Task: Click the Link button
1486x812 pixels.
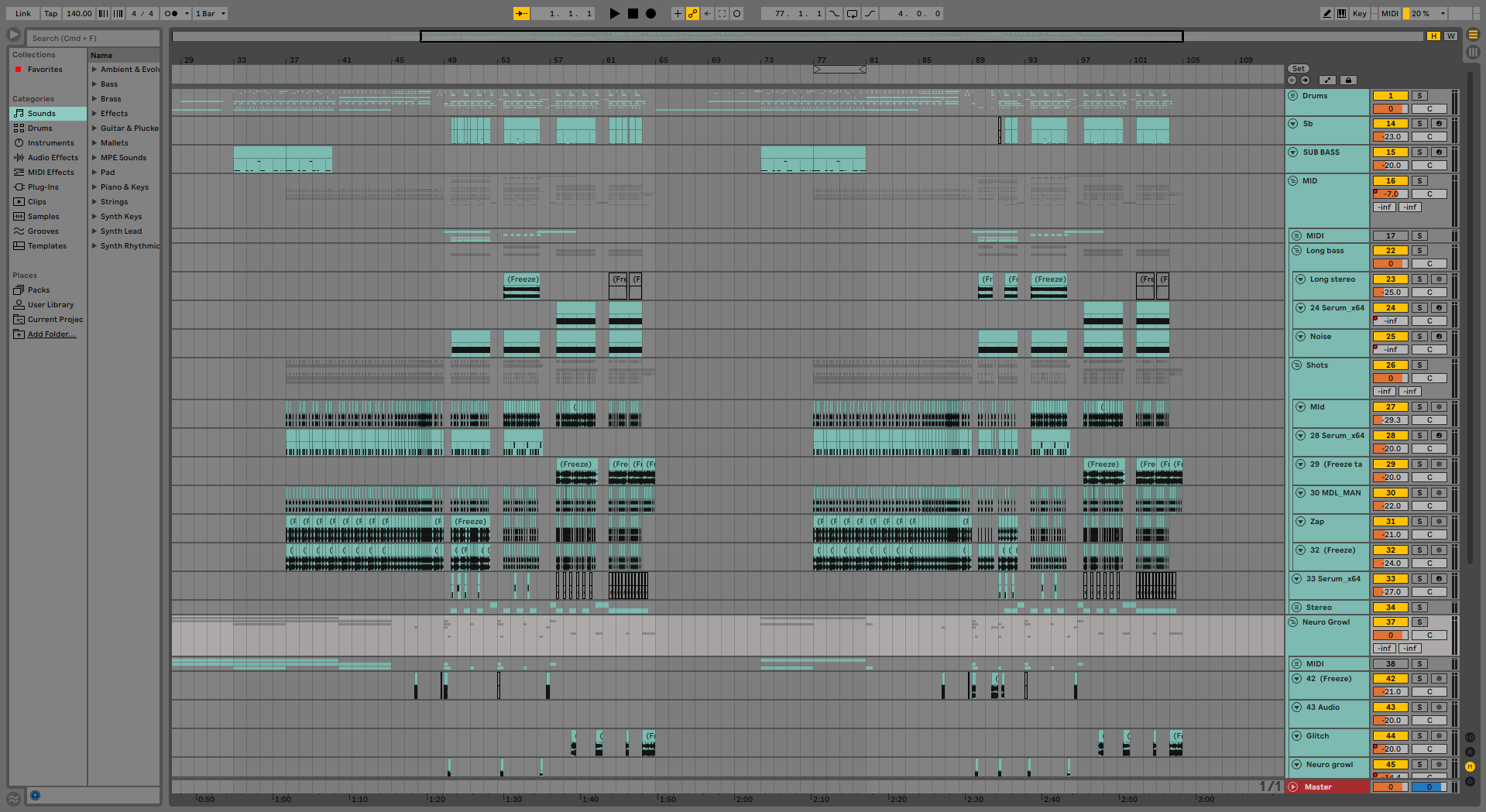Action: click(x=23, y=13)
